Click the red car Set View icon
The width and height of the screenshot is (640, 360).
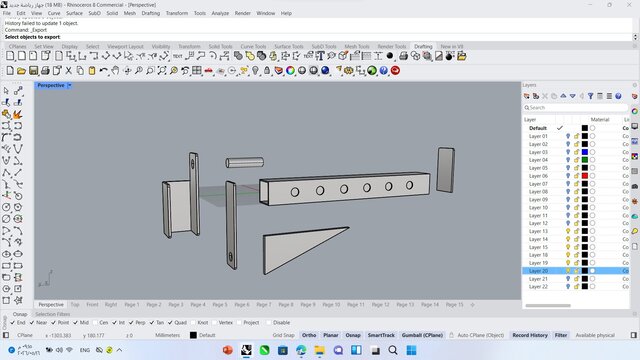click(x=209, y=71)
